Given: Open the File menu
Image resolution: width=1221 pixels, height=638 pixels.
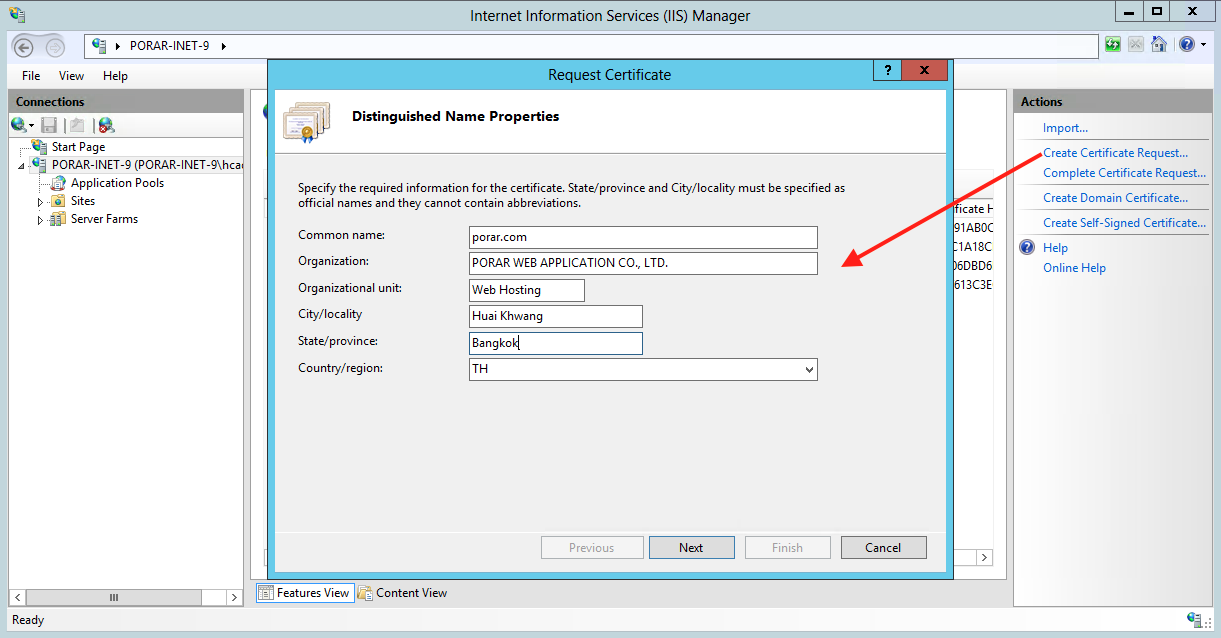Looking at the screenshot, I should click(31, 76).
